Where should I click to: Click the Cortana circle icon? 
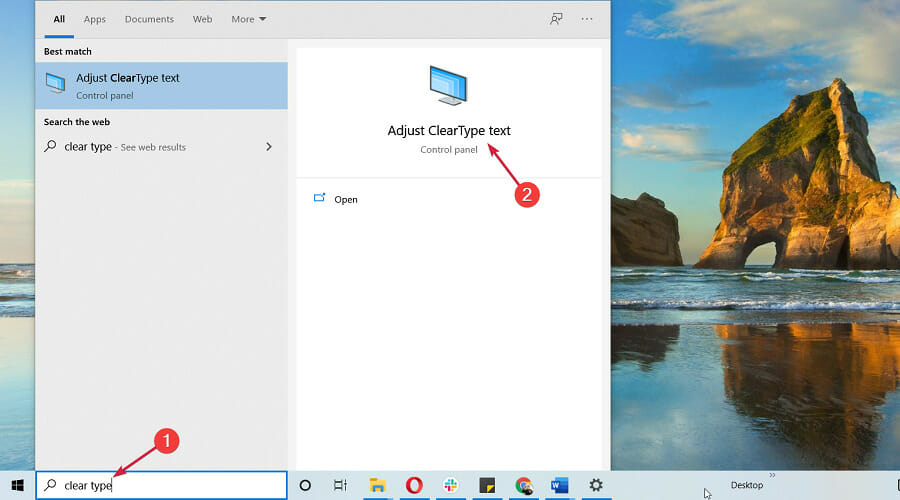(x=305, y=486)
